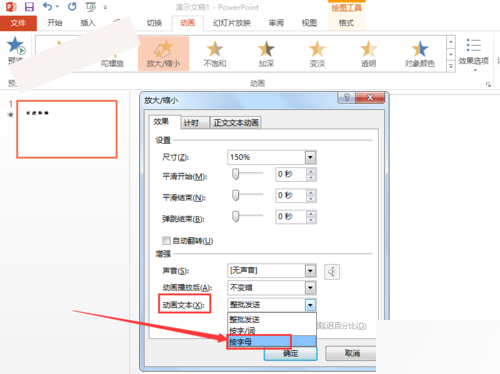Switch to the 幻灯片放映 ribbon tab
This screenshot has height=374, width=500.
(232, 23)
